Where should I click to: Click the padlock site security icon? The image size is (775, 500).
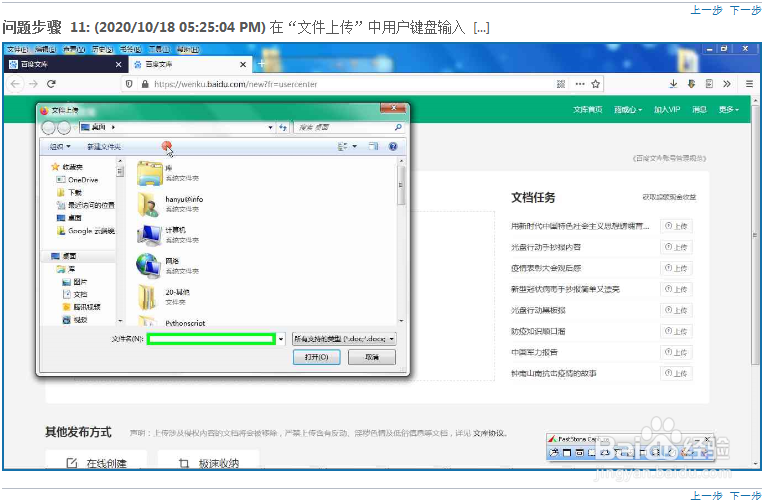pos(145,84)
